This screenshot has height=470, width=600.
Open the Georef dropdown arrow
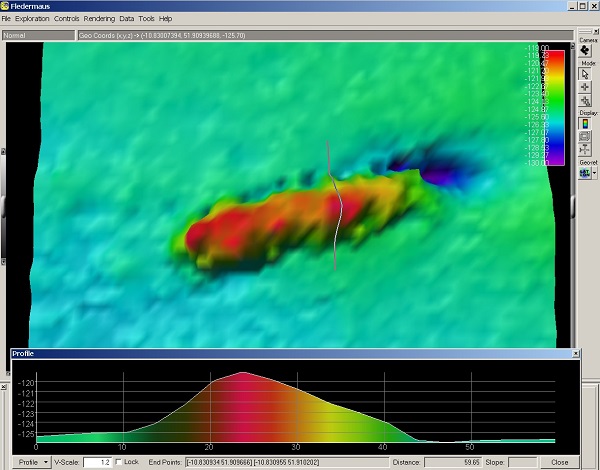pos(594,173)
